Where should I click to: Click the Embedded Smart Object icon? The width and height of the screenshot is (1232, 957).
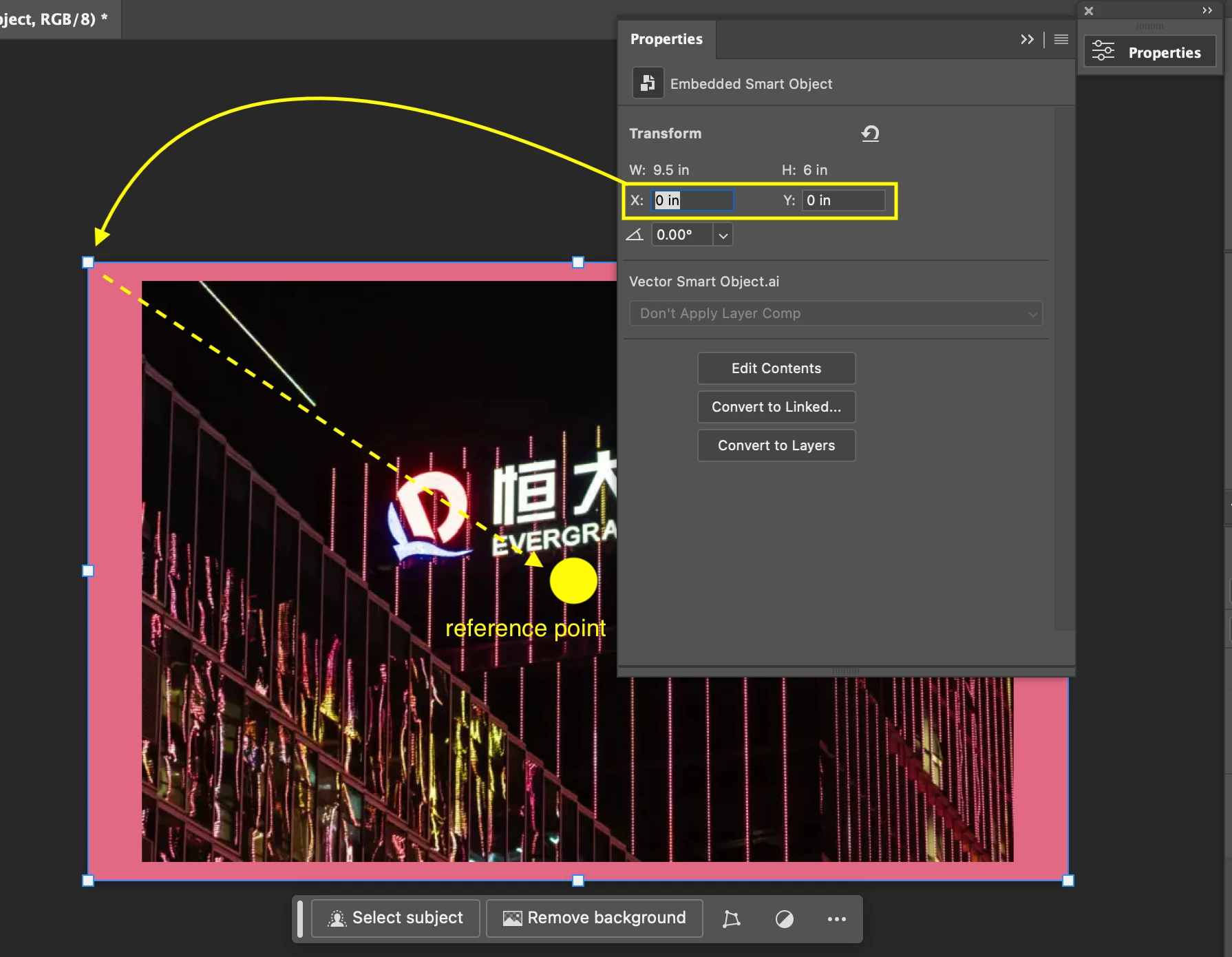648,83
